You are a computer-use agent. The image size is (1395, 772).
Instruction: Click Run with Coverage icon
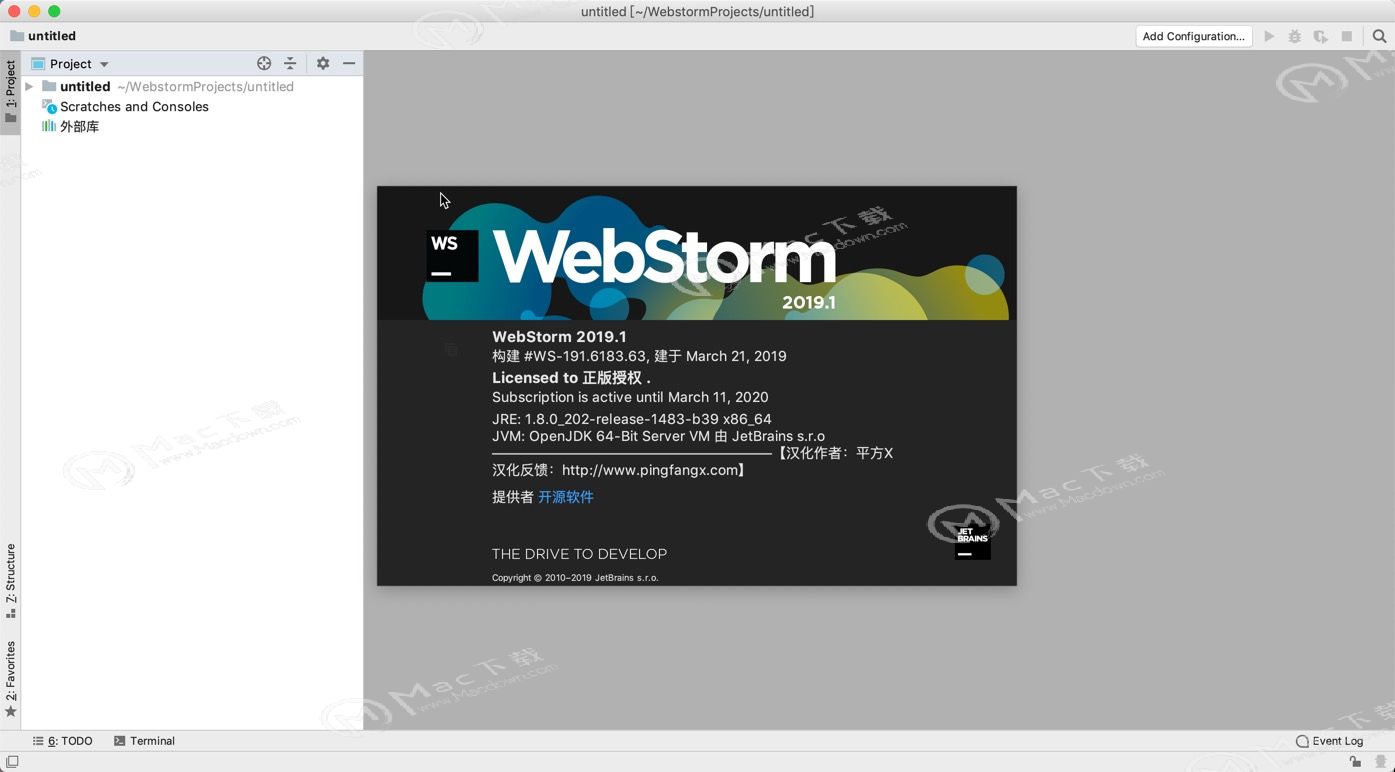(x=1321, y=36)
